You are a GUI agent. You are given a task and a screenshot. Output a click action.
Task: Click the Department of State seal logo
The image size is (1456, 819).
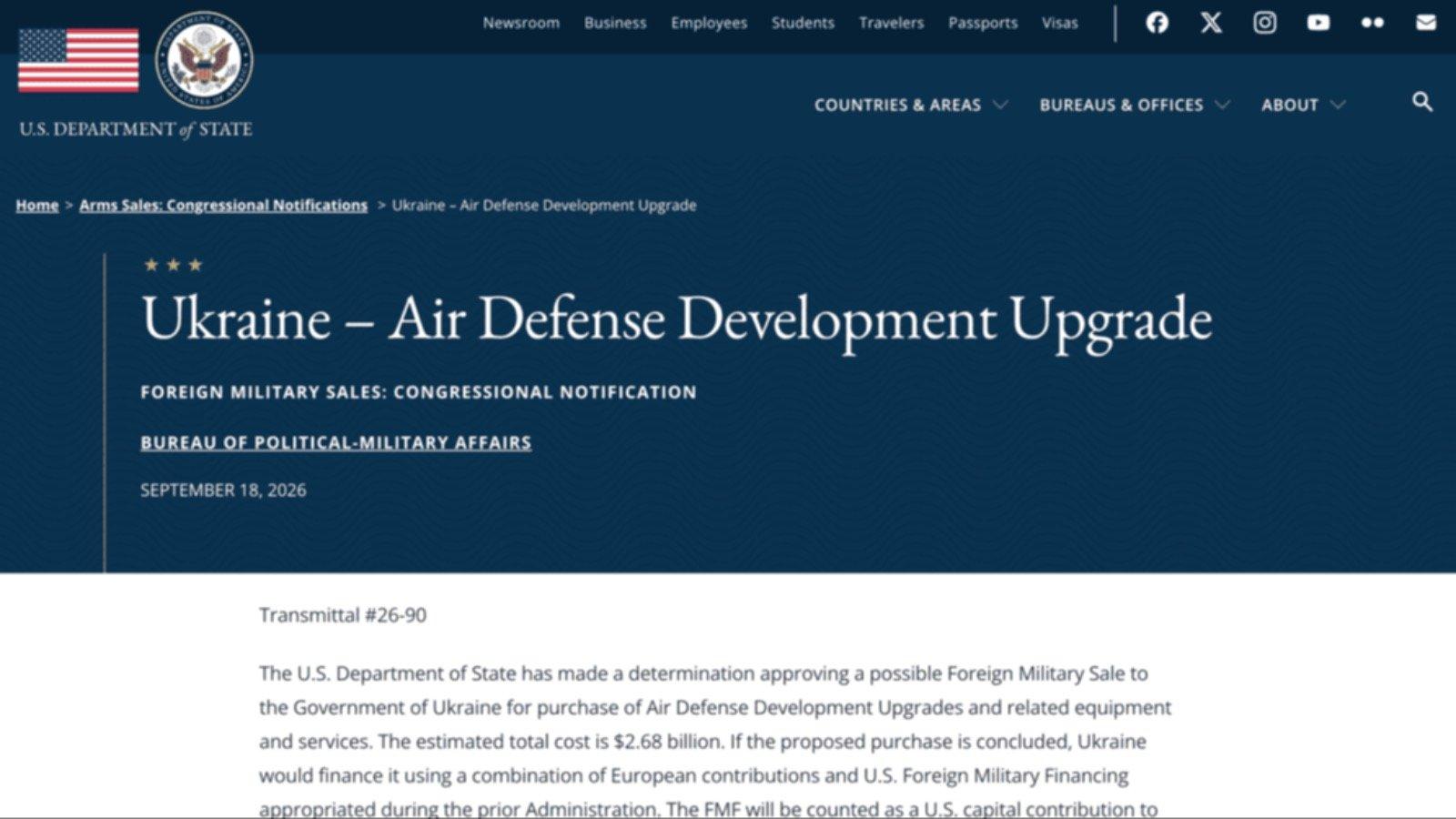coord(204,60)
